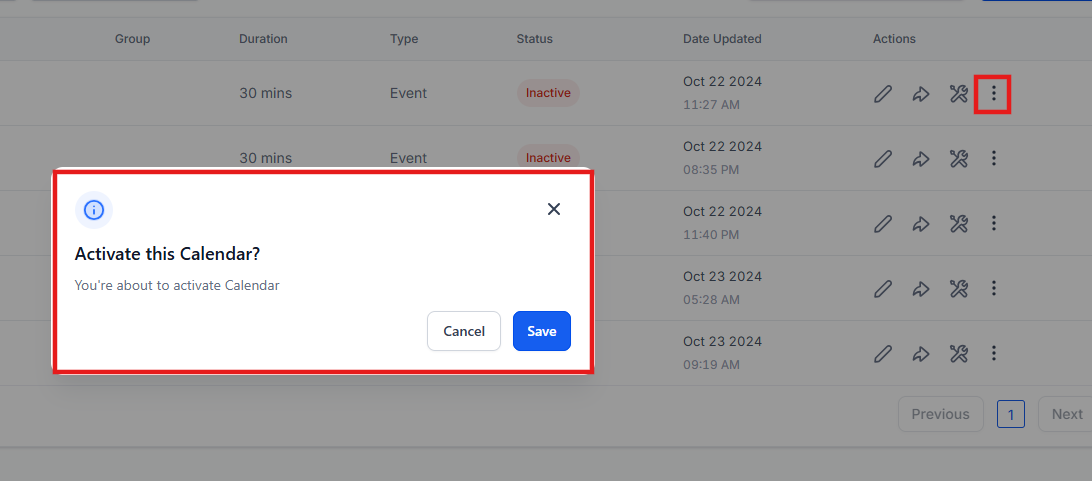
Task: Click the blue info icon in the dialog
Action: click(94, 210)
